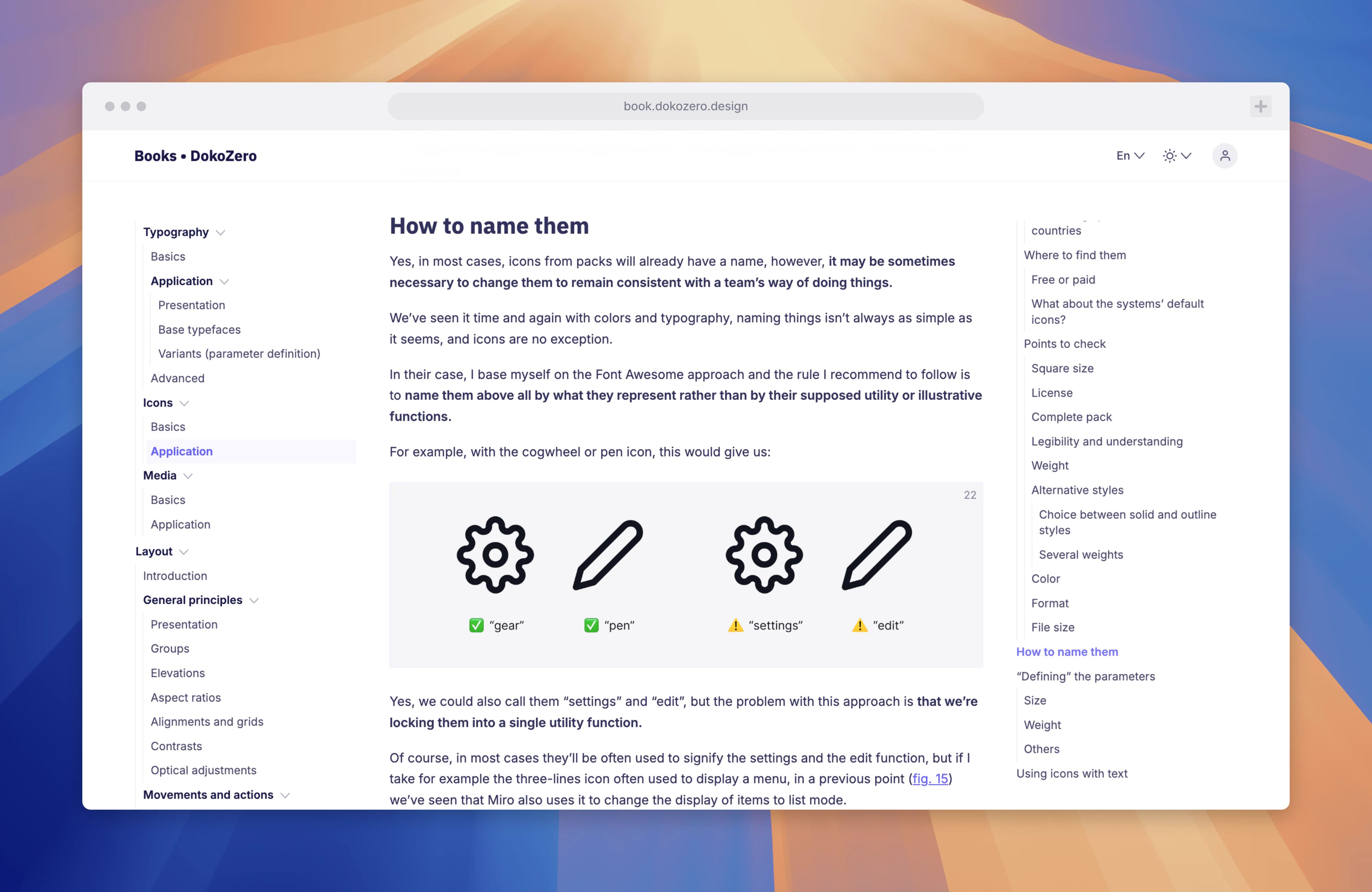
Task: Open Basics under Icons
Action: tap(168, 427)
